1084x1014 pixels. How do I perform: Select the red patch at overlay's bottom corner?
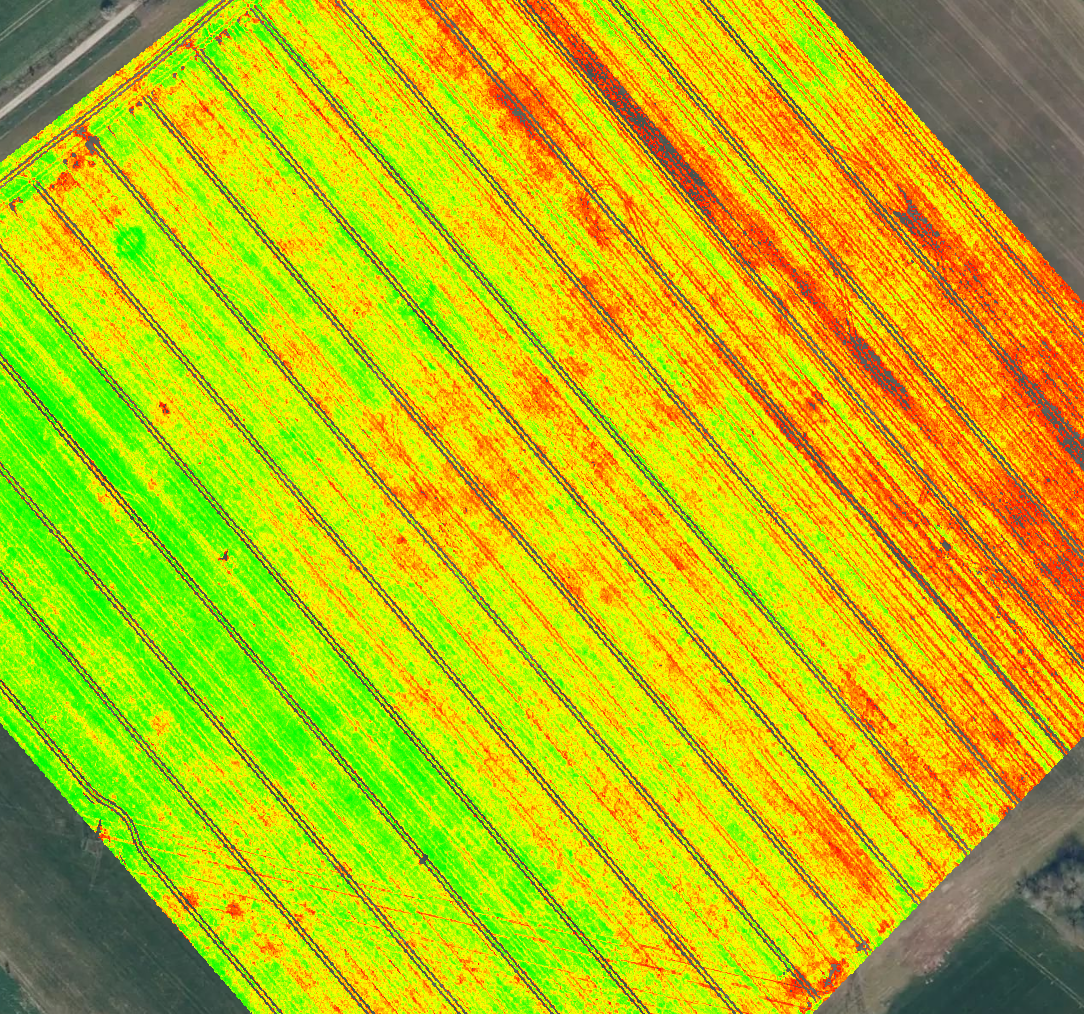800,986
